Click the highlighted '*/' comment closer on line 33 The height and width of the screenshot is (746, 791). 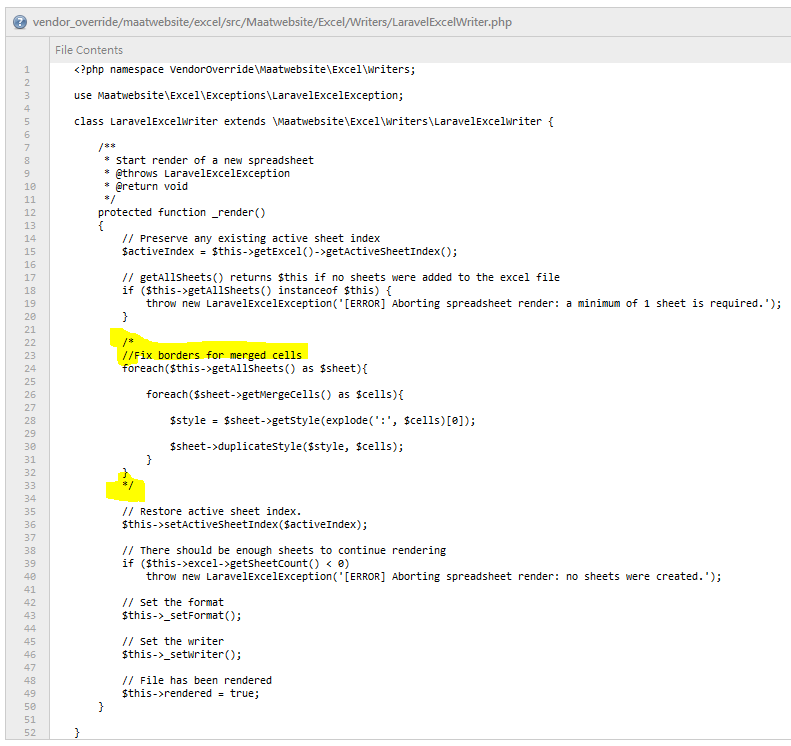pyautogui.click(x=128, y=486)
